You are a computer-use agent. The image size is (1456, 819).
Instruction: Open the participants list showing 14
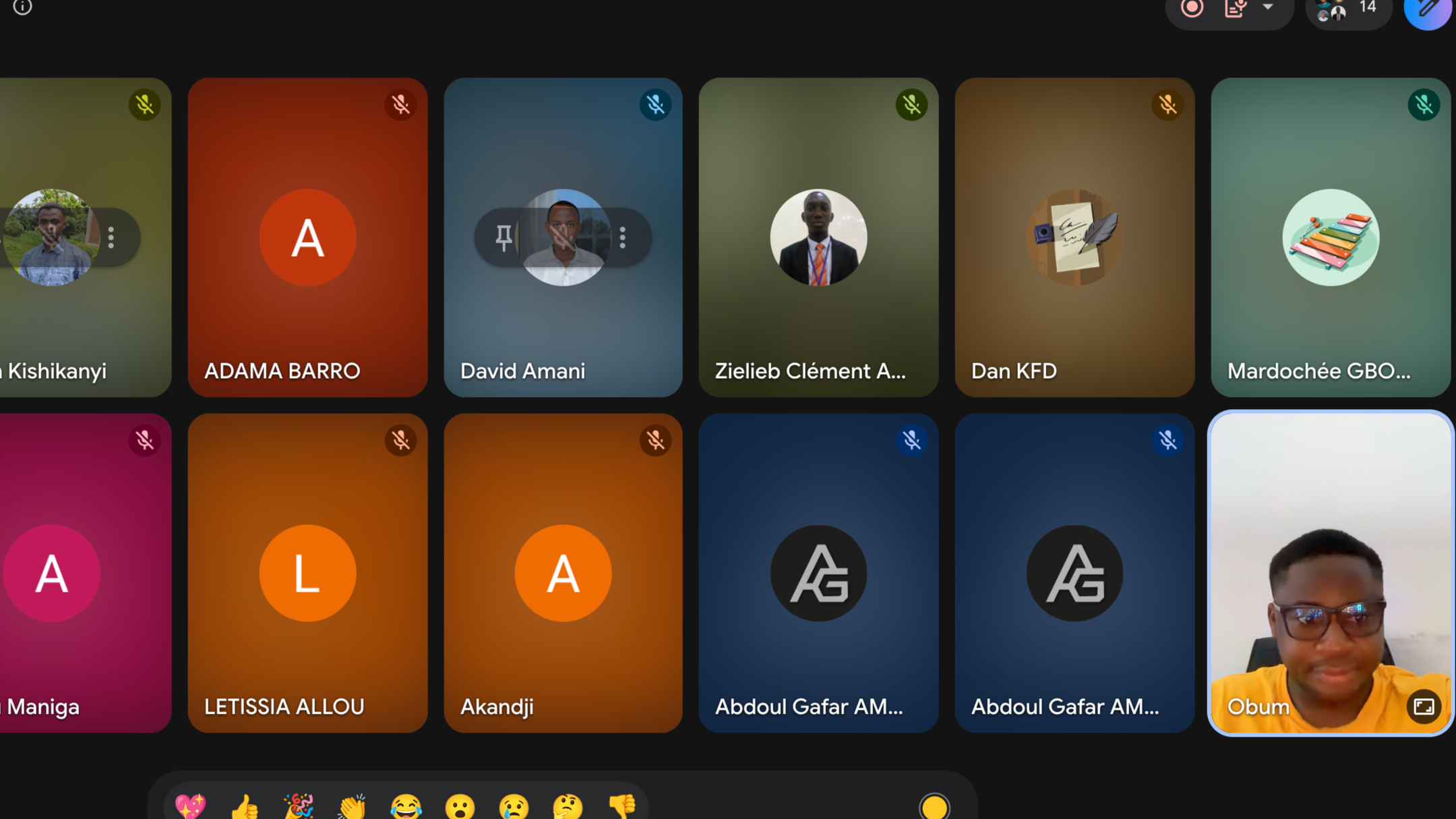coord(1349,9)
